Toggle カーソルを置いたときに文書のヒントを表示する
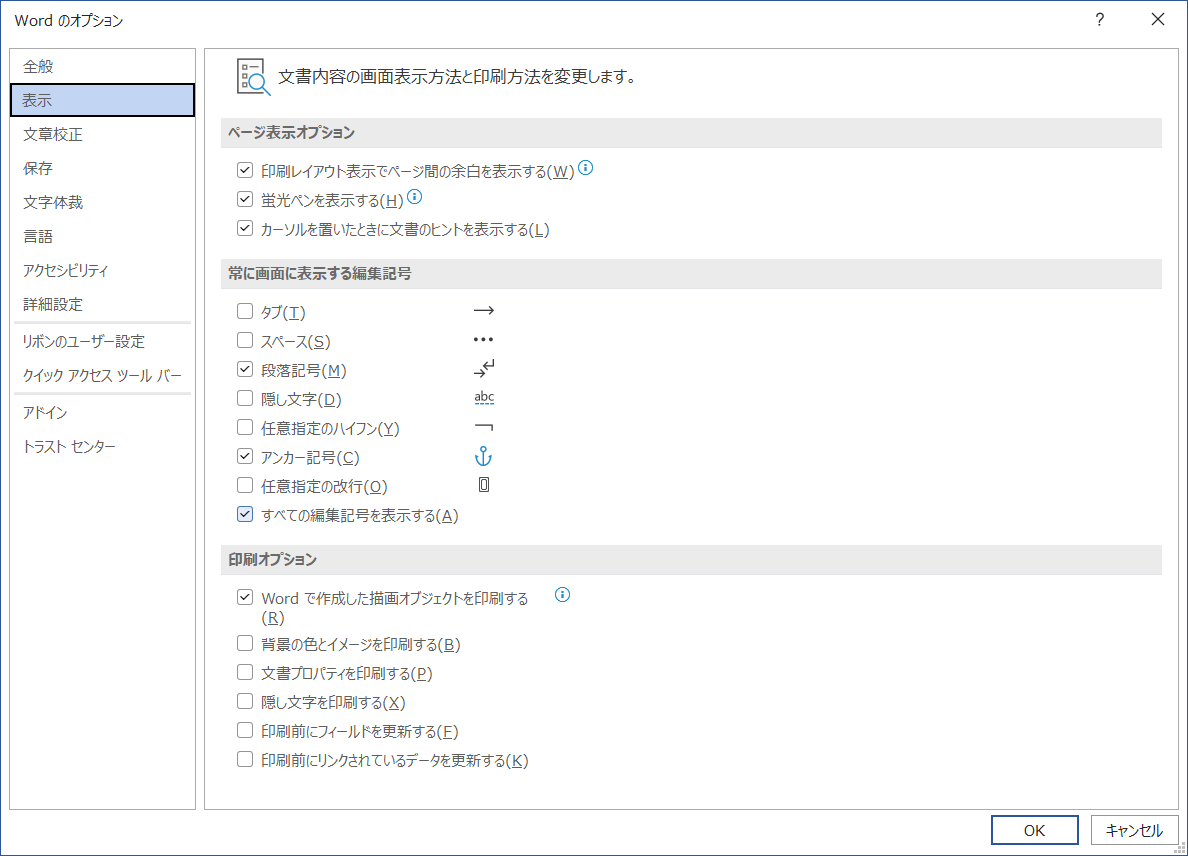The image size is (1188, 856). pyautogui.click(x=245, y=228)
